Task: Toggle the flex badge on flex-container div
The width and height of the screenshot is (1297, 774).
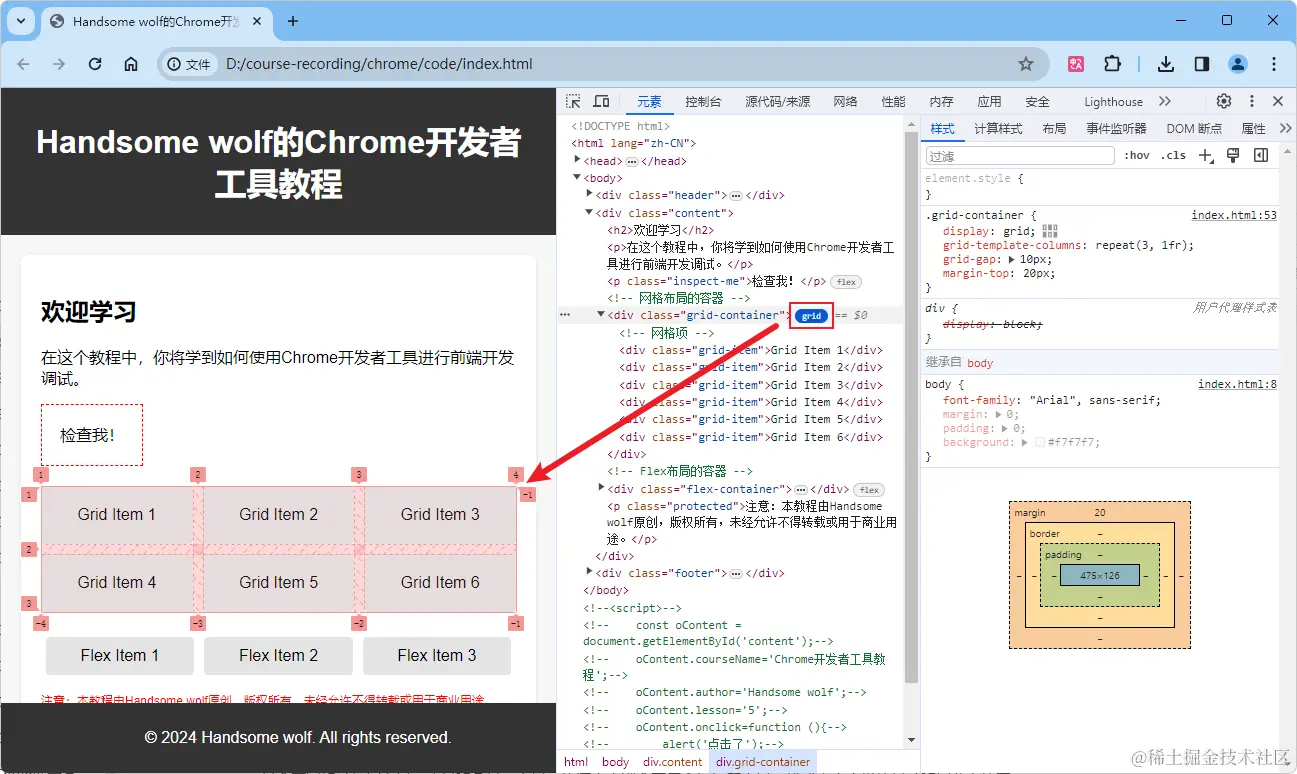Action: coord(869,490)
